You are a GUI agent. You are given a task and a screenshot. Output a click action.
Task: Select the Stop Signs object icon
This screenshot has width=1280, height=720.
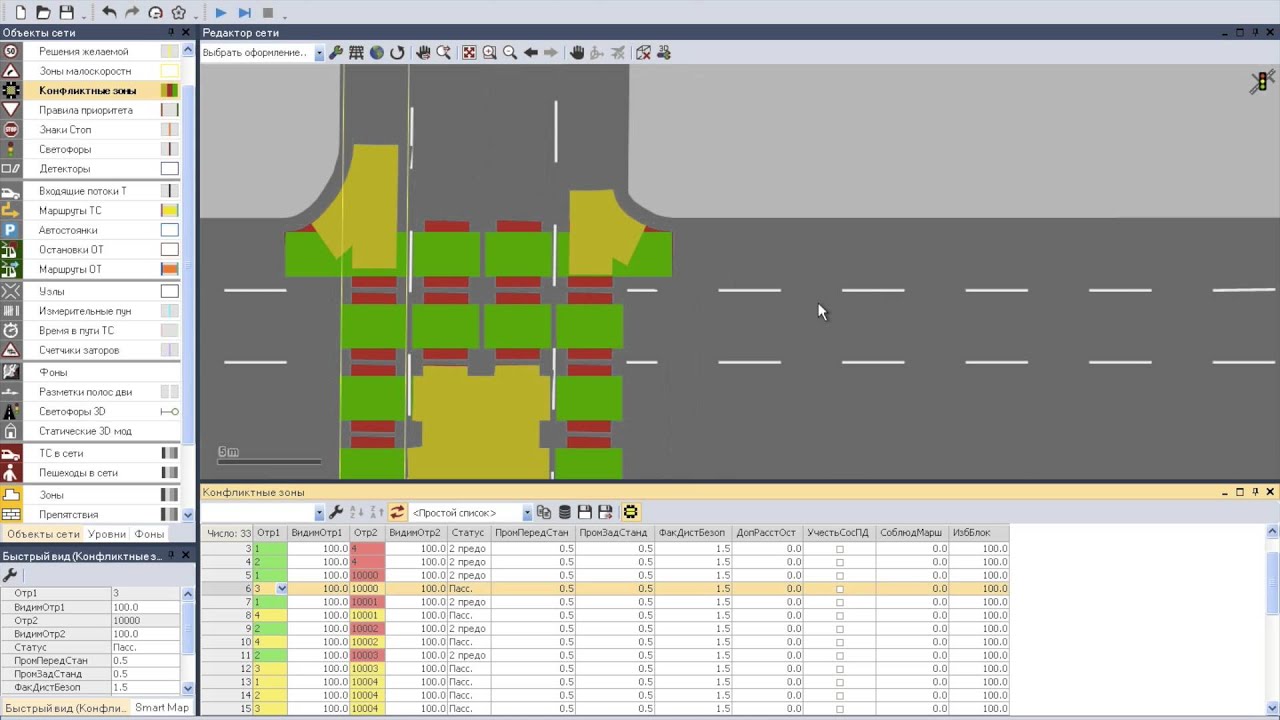tap(11, 130)
